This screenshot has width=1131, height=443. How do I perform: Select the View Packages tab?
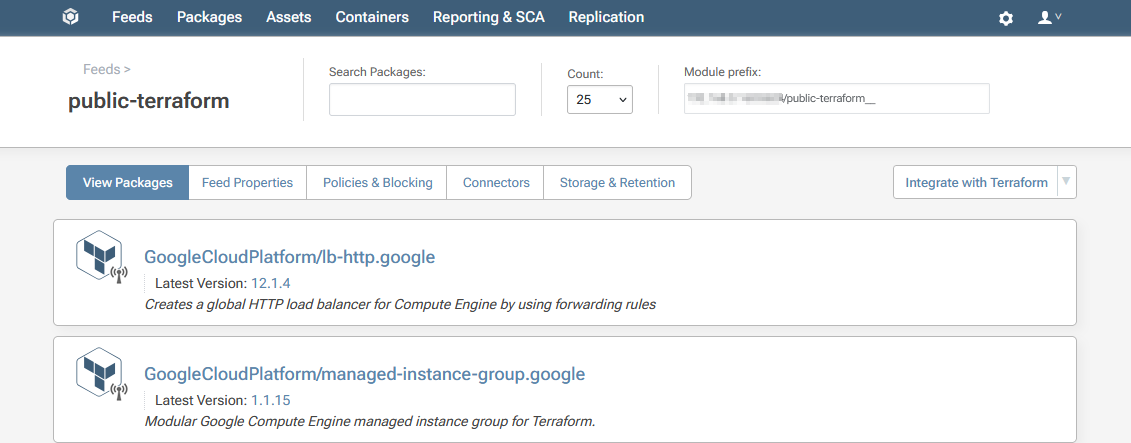click(x=128, y=183)
